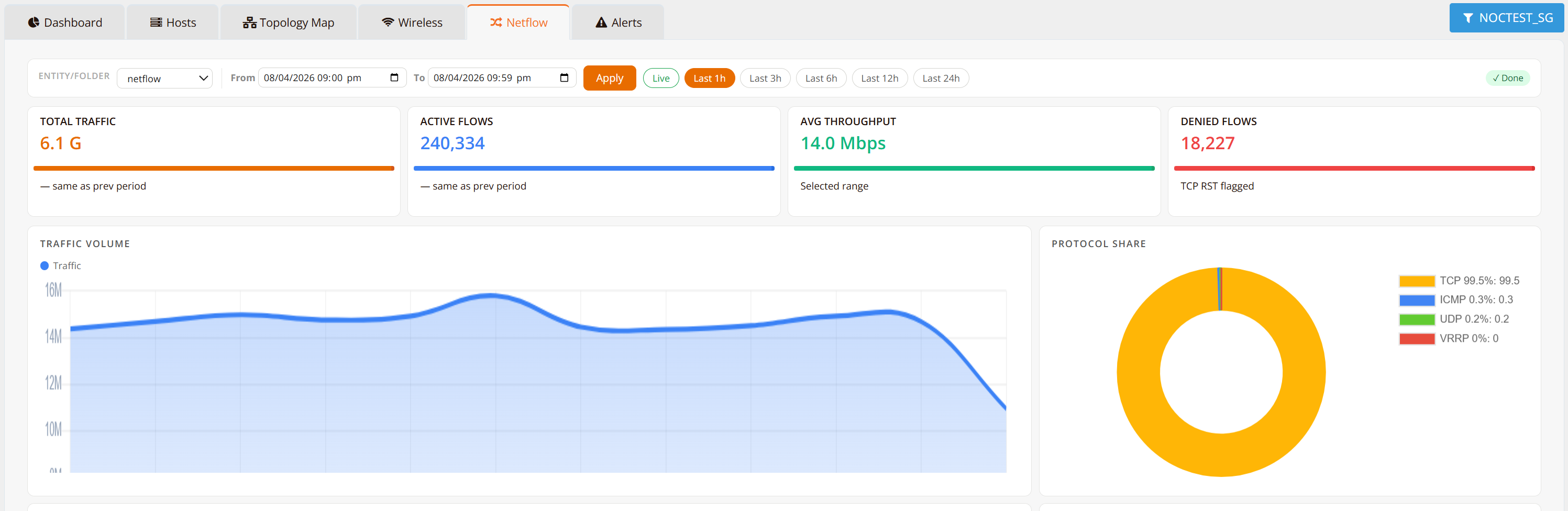Click the Wireless wifi icon
This screenshot has width=1568, height=511.
(x=388, y=23)
